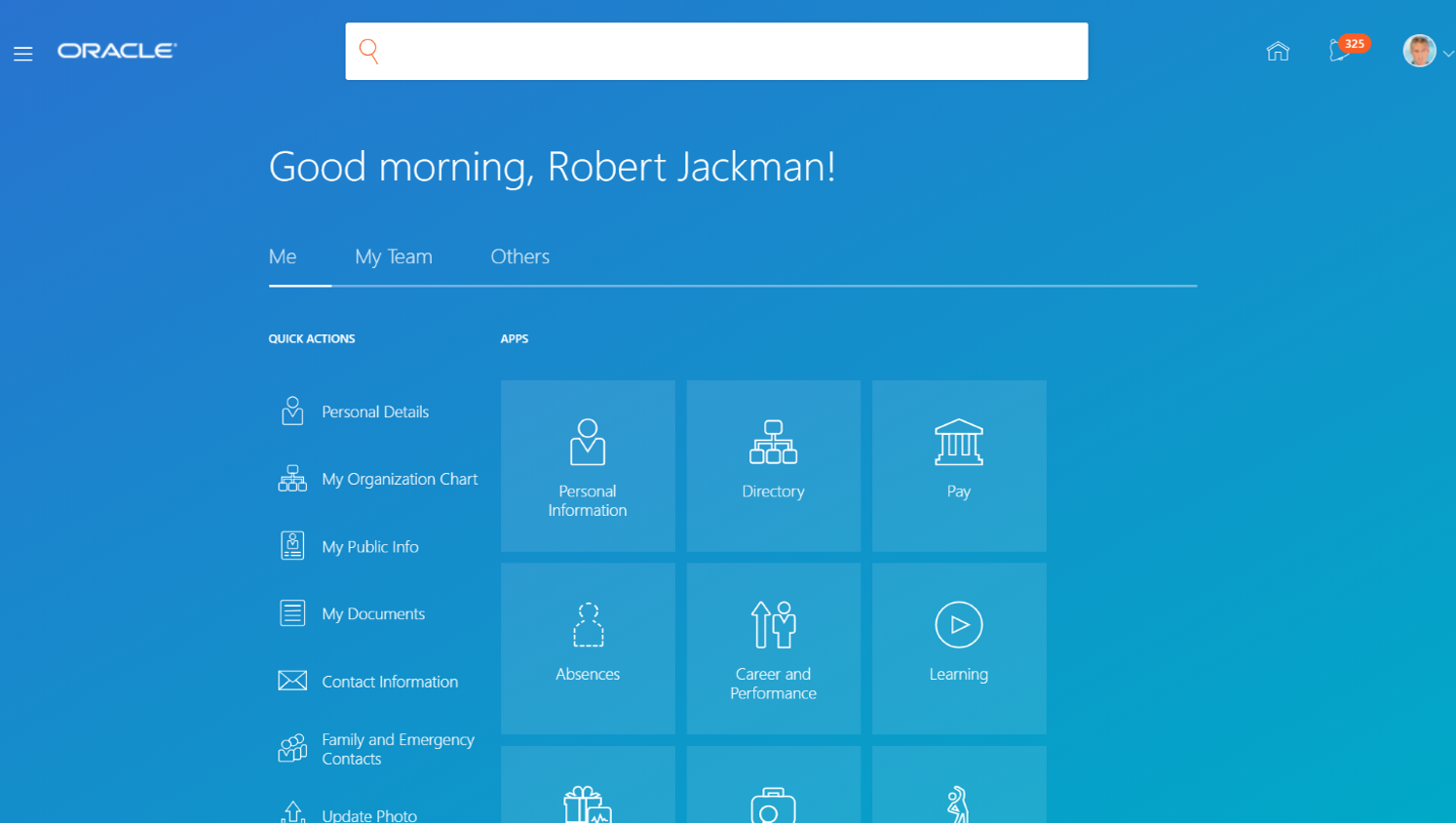1456x823 pixels.
Task: Open Career and Performance tile
Action: pyautogui.click(x=773, y=648)
